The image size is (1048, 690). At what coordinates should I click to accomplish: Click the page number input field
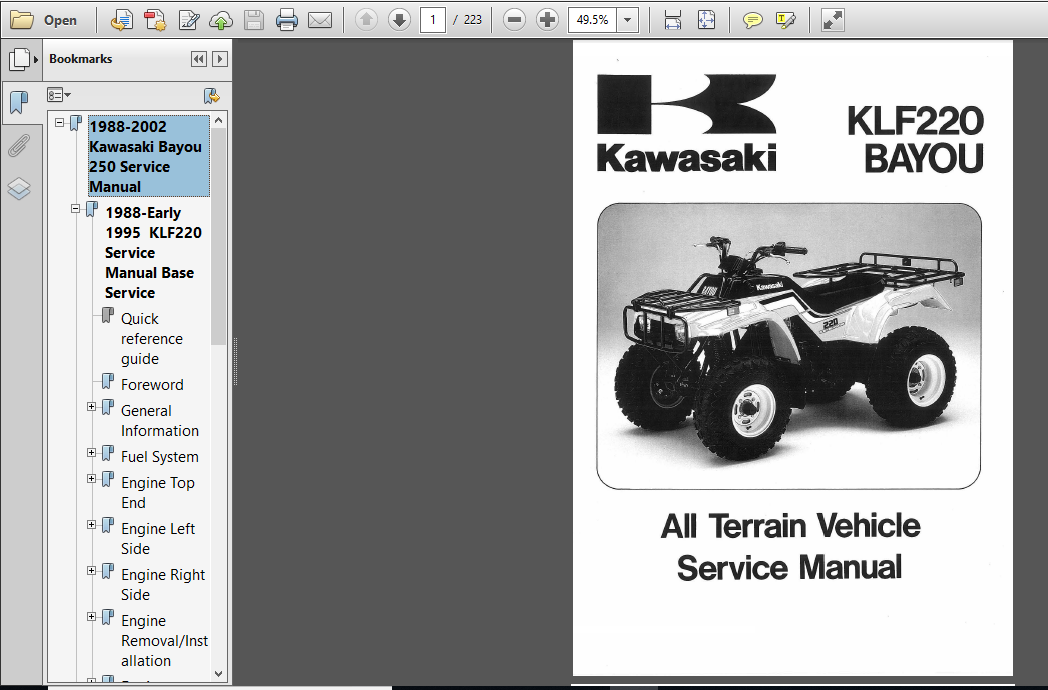433,20
